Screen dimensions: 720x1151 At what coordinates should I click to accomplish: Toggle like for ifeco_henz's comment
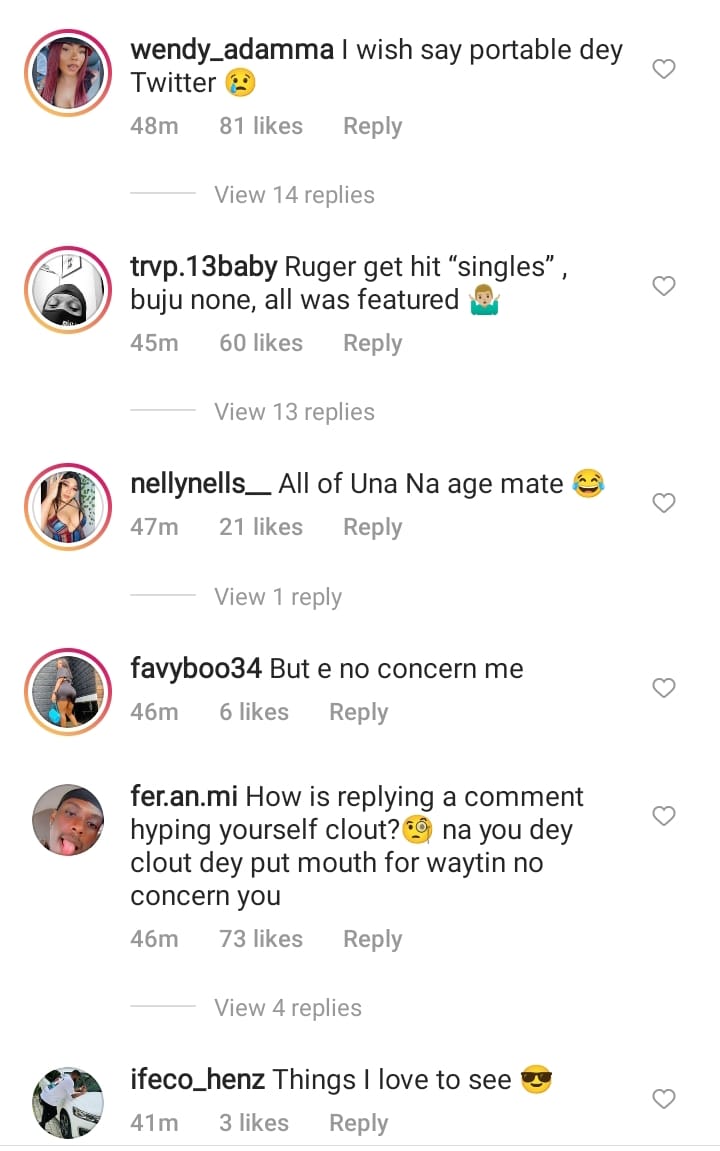point(664,1099)
